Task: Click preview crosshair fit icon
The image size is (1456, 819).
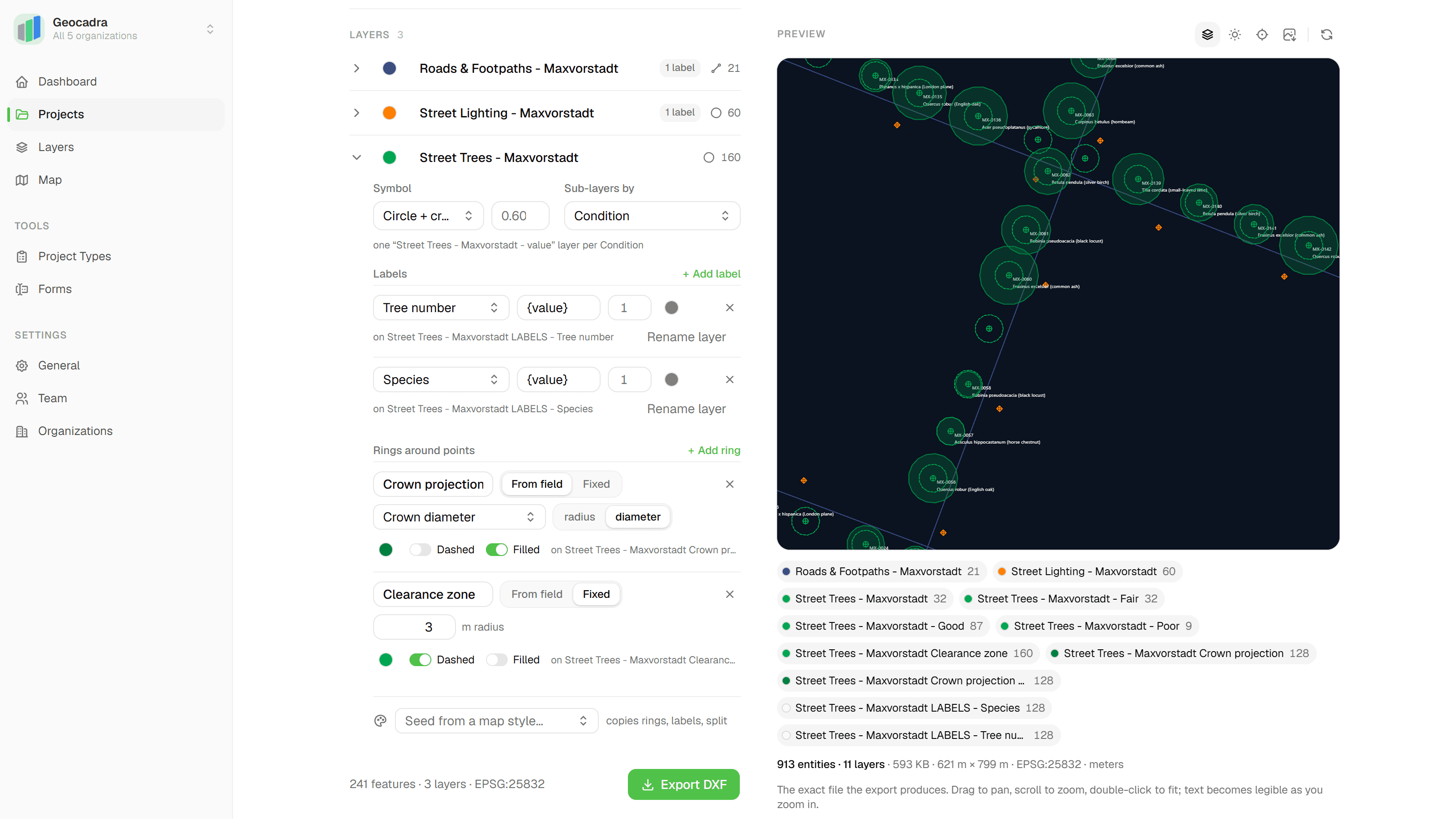Action: coord(1262,35)
